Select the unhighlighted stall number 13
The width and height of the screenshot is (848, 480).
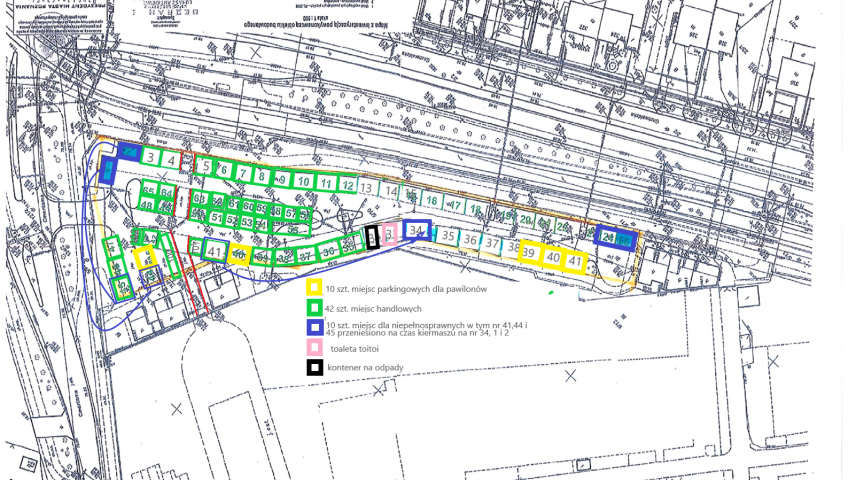click(x=368, y=188)
